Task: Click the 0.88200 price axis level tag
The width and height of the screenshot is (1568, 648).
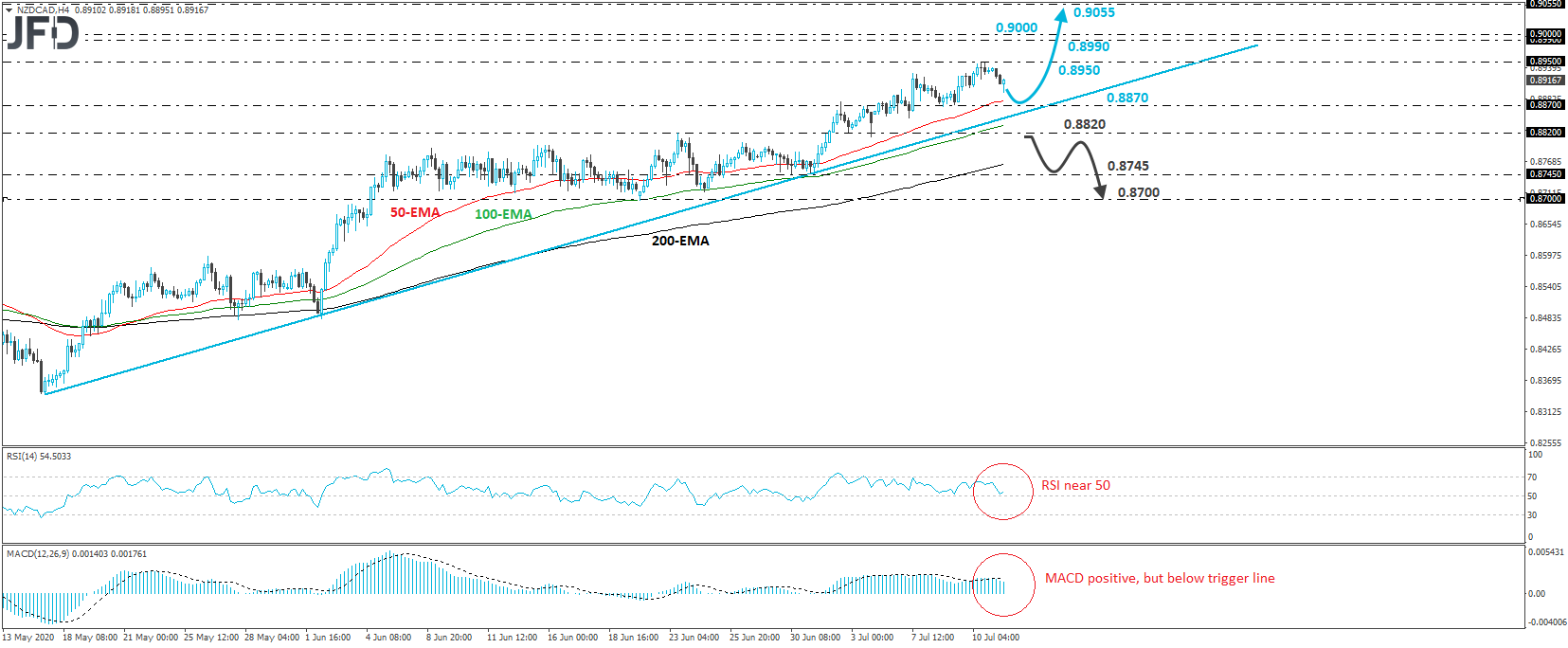Action: (1545, 133)
